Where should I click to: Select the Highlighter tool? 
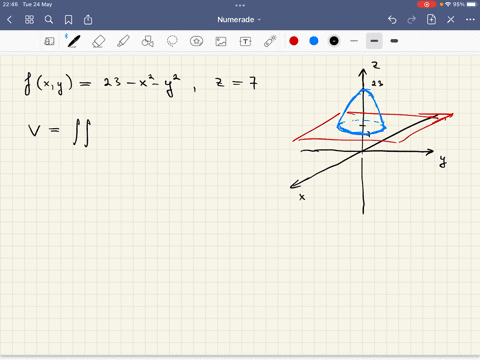(x=123, y=41)
